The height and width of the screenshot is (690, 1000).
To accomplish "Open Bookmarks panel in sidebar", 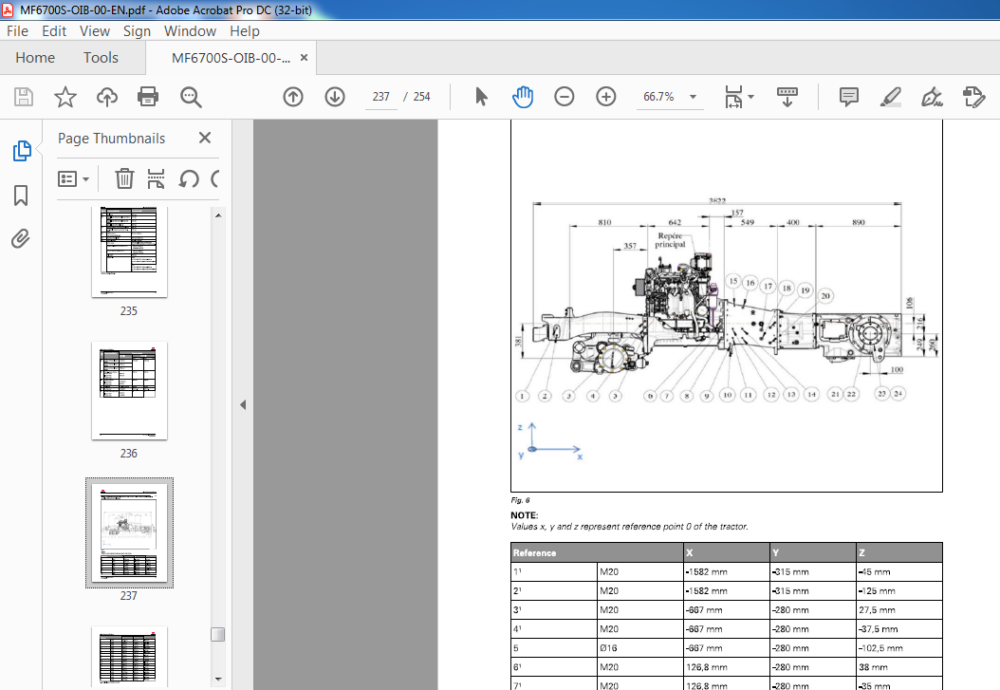I will [x=21, y=195].
